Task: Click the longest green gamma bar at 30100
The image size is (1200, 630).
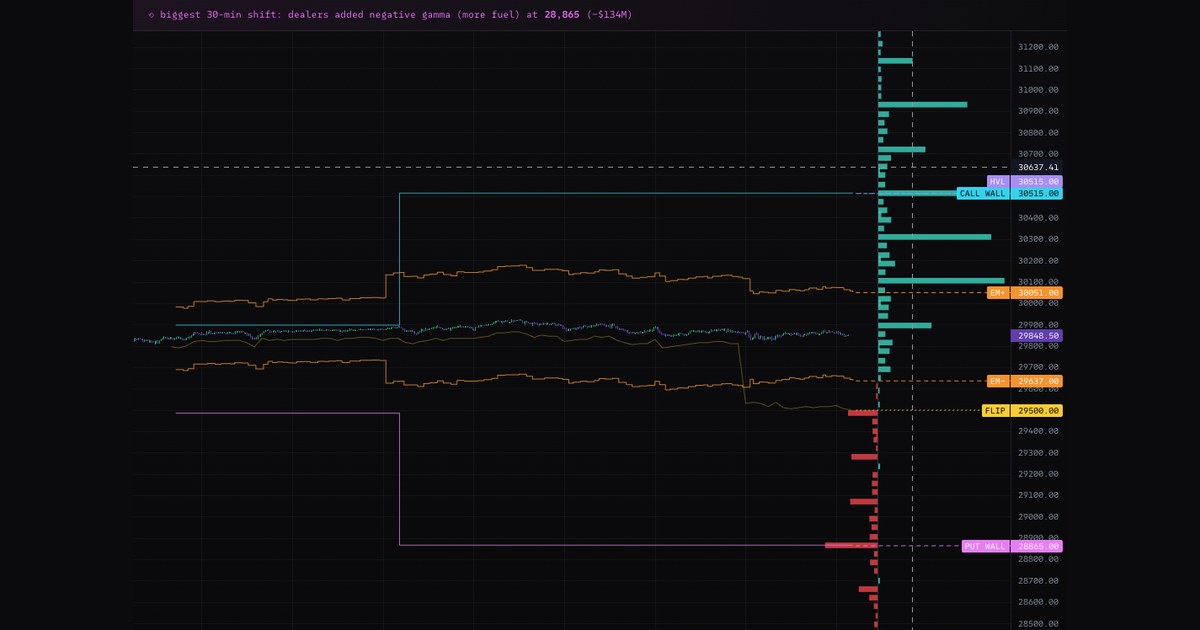Action: coord(941,281)
